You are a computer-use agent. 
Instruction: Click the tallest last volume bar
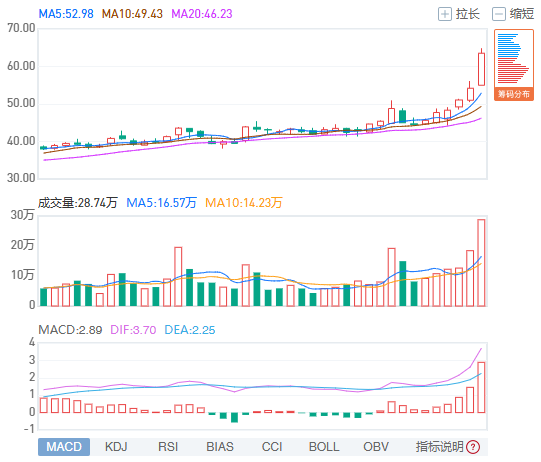(x=481, y=263)
